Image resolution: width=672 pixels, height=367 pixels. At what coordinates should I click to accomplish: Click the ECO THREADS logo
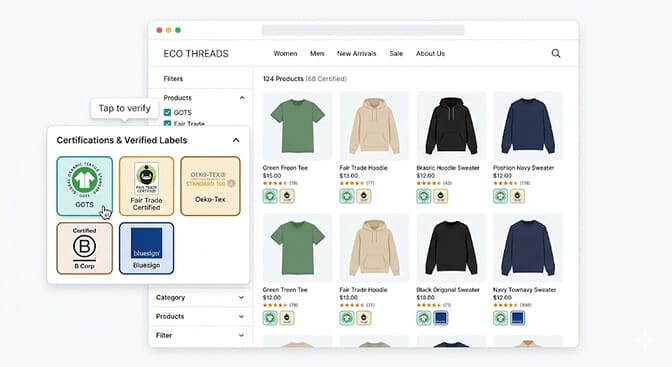pyautogui.click(x=196, y=54)
